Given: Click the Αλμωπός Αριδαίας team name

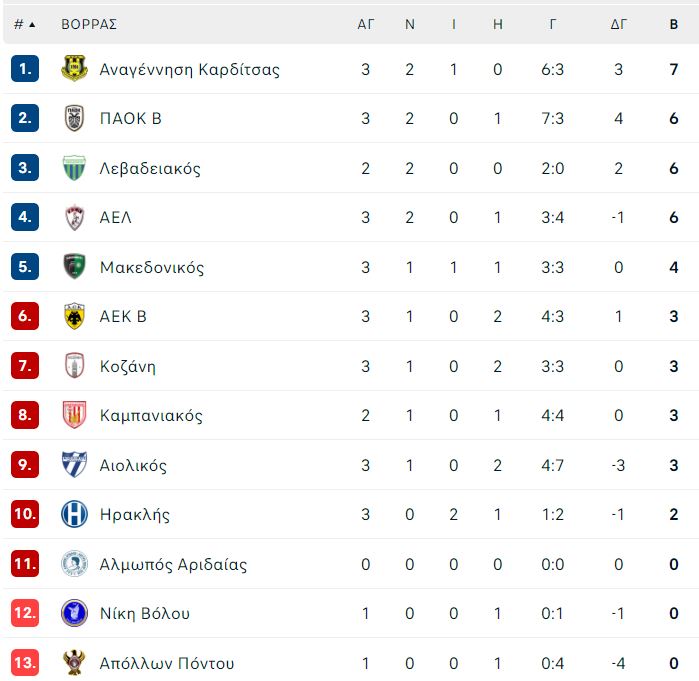Looking at the screenshot, I should [x=173, y=564].
